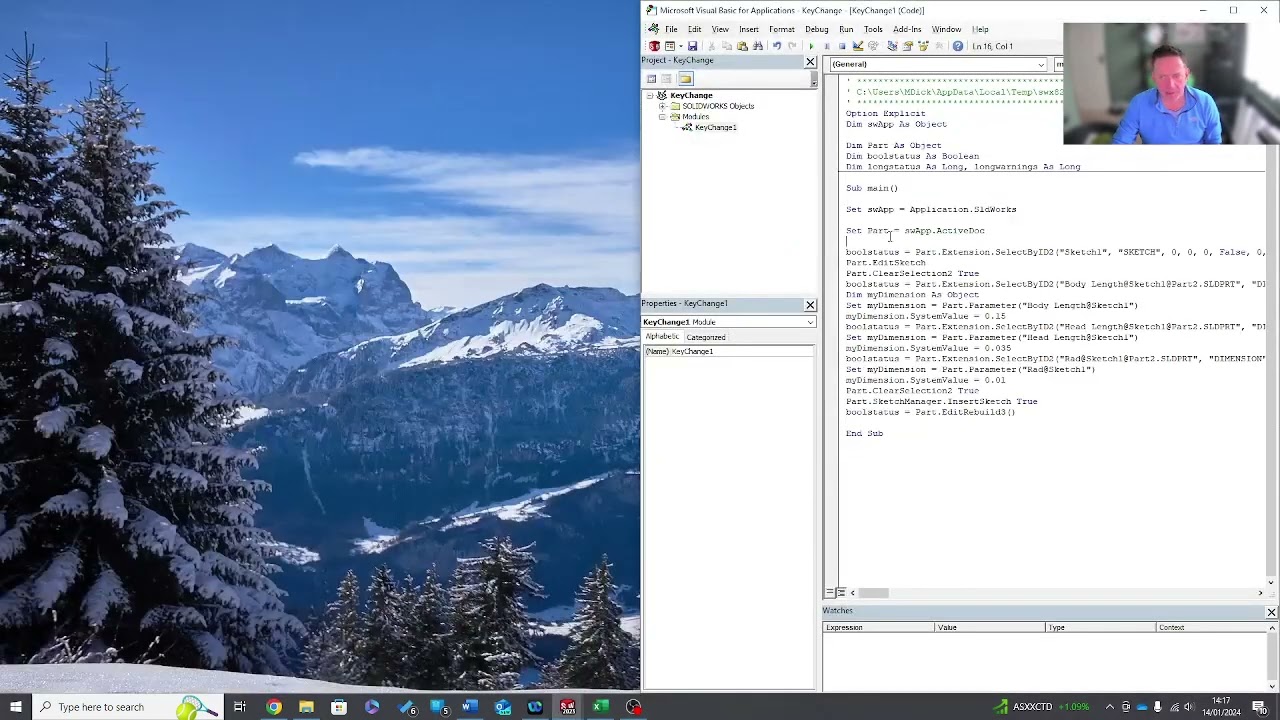Viewport: 1280px width, 720px height.
Task: Click the Undo arrow icon
Action: point(777,46)
